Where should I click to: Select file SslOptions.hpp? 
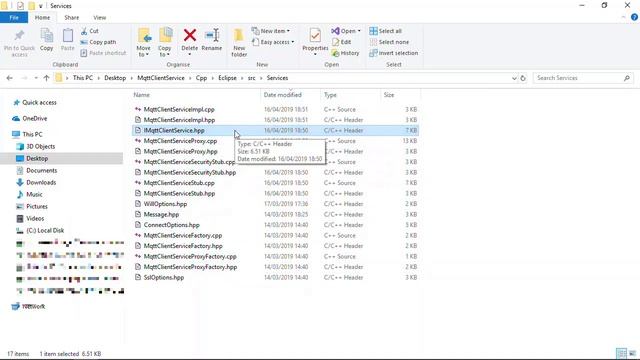point(164,278)
